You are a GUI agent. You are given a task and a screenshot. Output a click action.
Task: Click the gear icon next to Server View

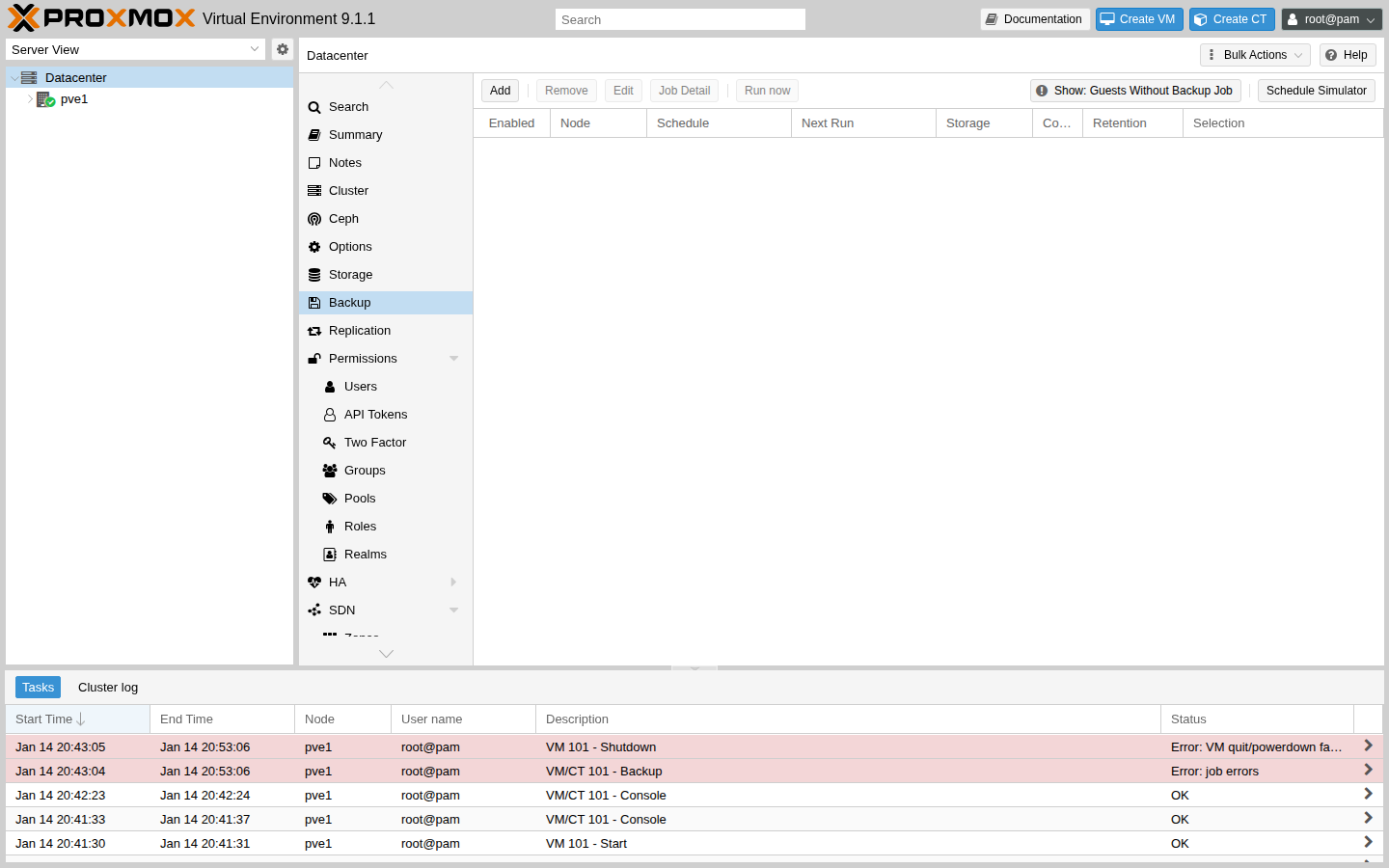(282, 48)
